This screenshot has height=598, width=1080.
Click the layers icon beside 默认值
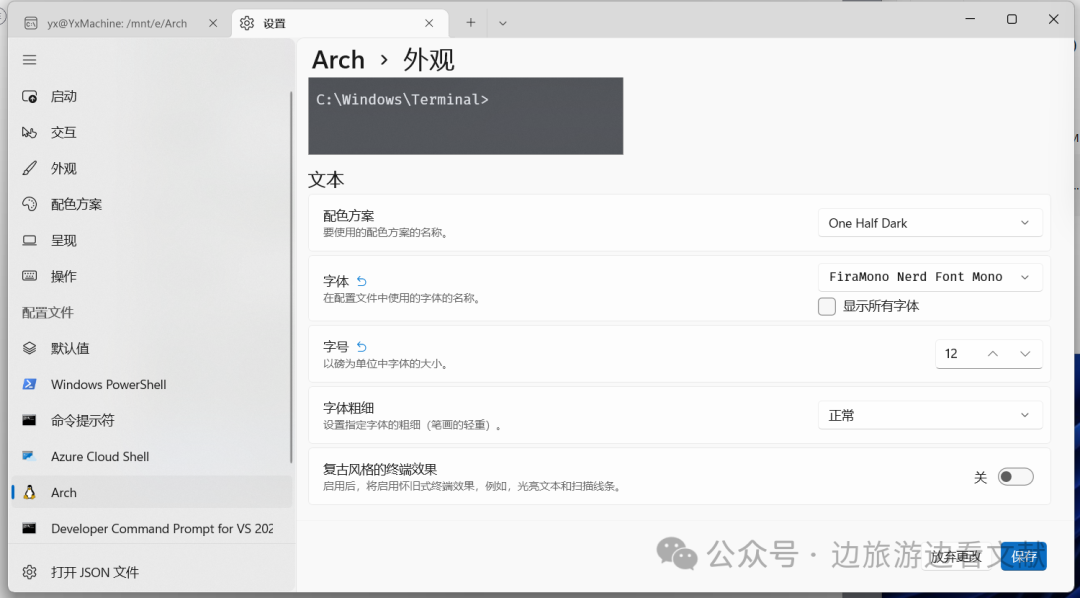pyautogui.click(x=30, y=349)
